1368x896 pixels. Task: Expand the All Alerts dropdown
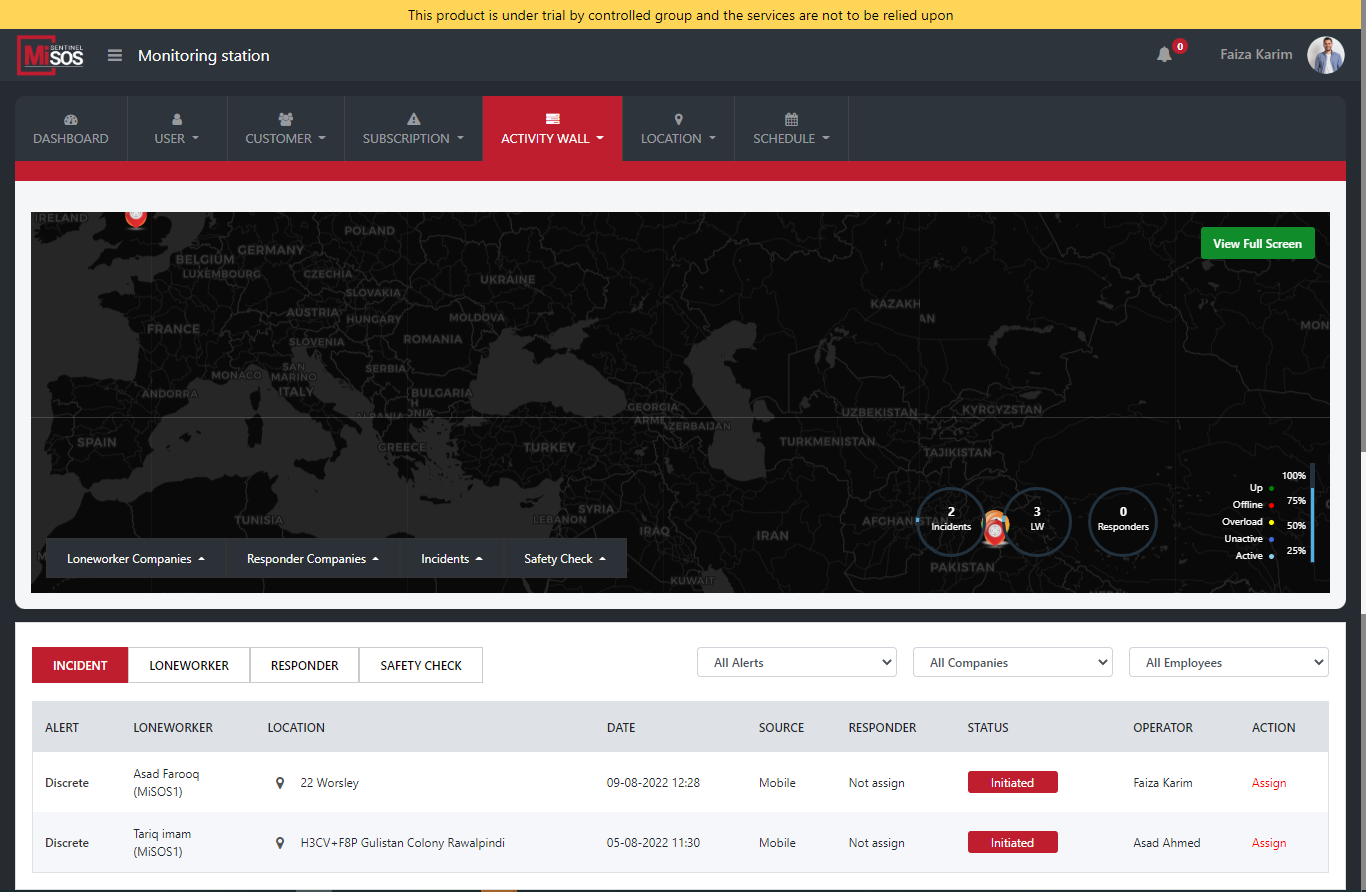(796, 662)
